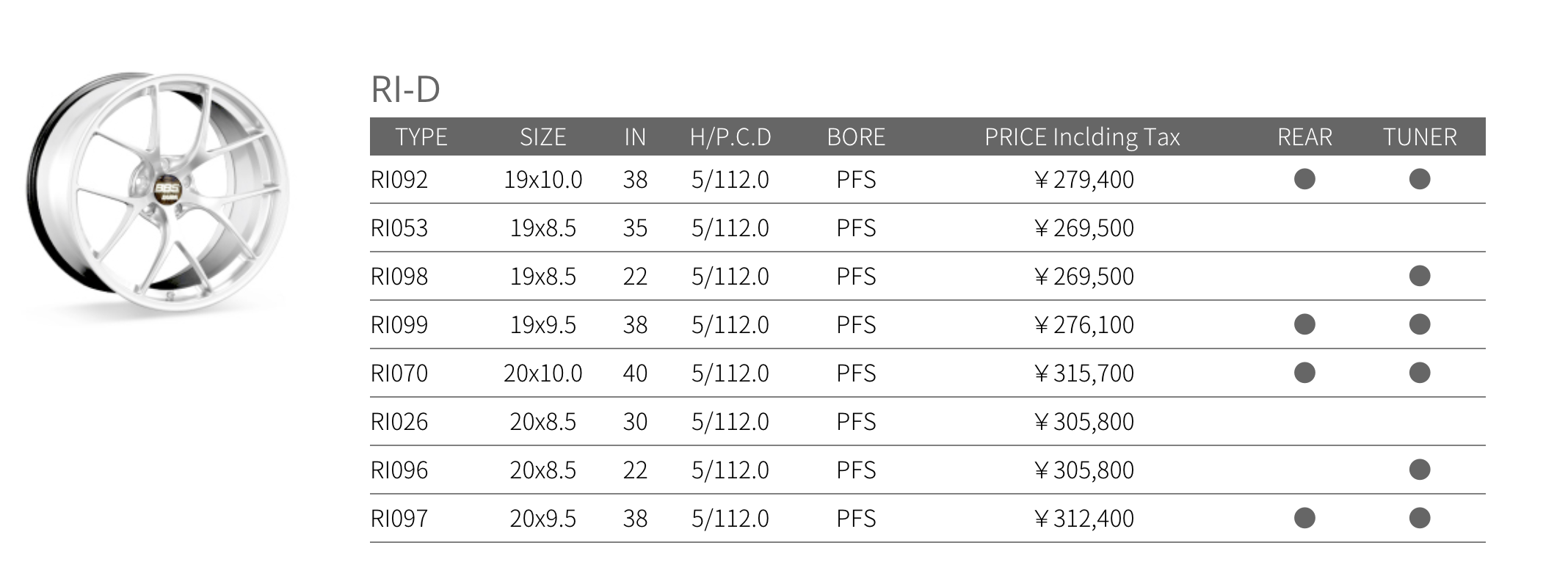Click the TUNER dot for RI070
The image size is (1568, 562).
tap(1420, 373)
